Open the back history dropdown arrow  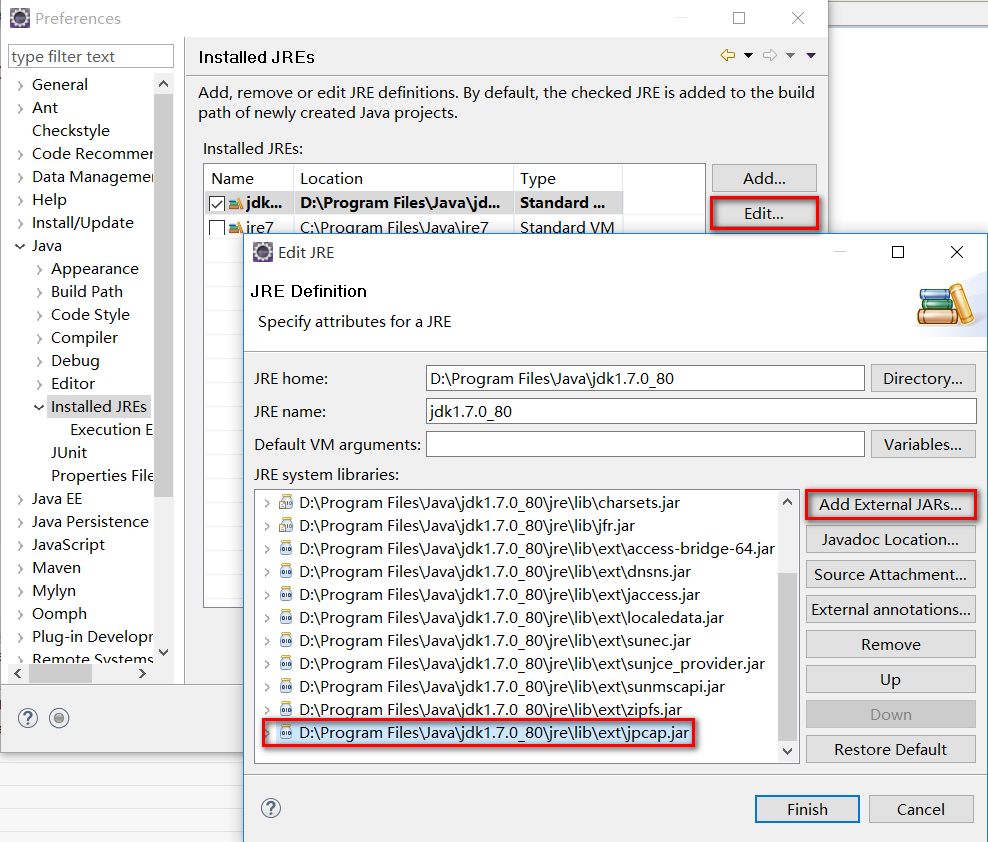coord(749,55)
